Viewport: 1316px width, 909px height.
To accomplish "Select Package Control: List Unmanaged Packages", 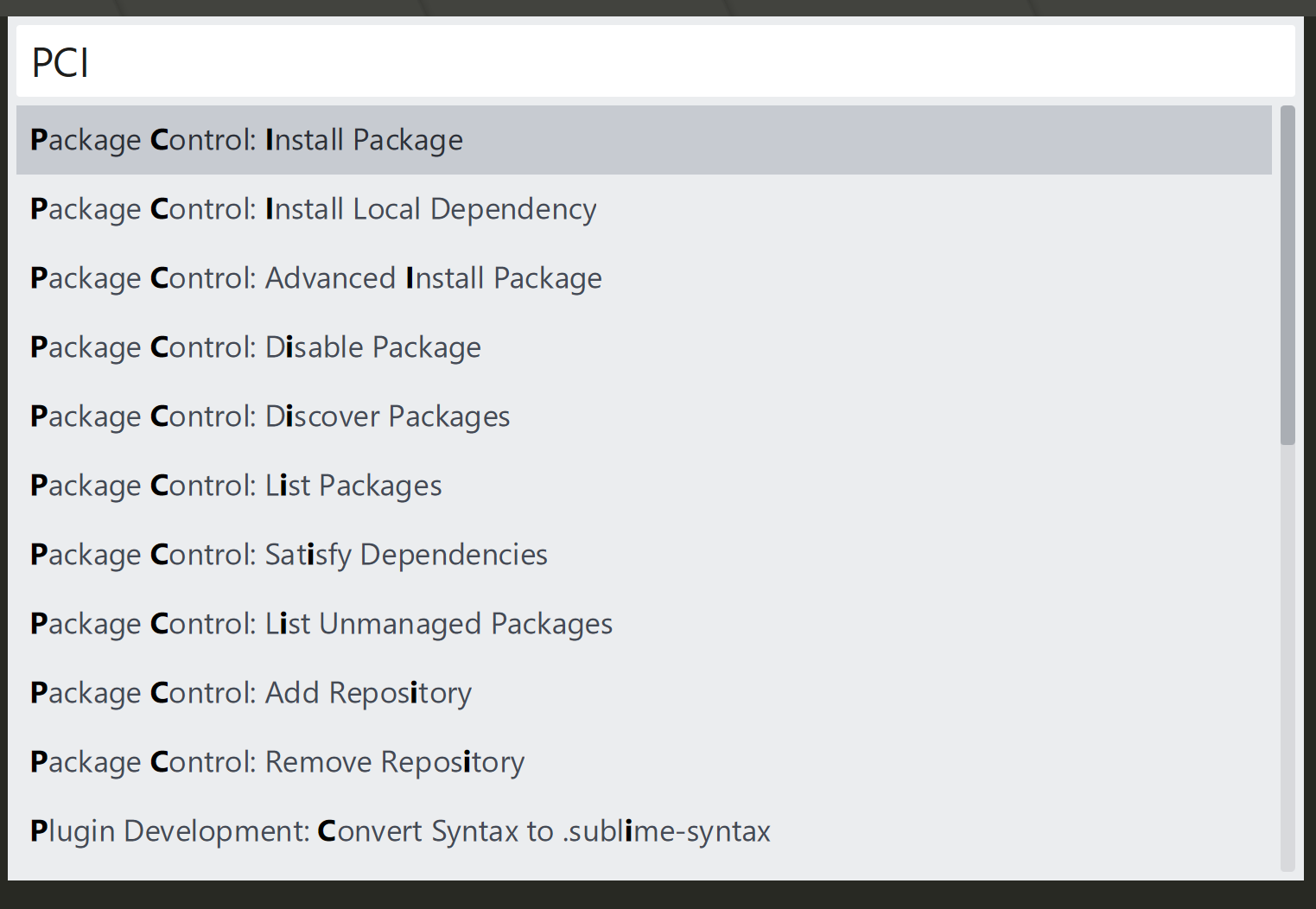I will point(644,624).
